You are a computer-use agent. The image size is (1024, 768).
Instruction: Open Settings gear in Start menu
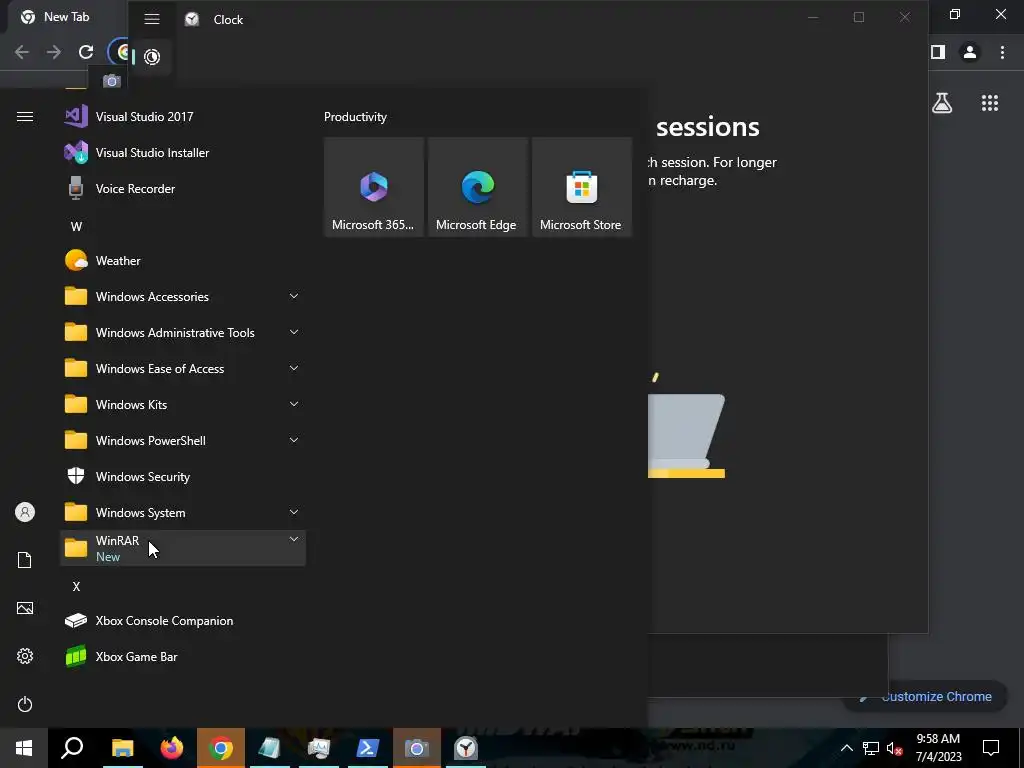point(25,656)
